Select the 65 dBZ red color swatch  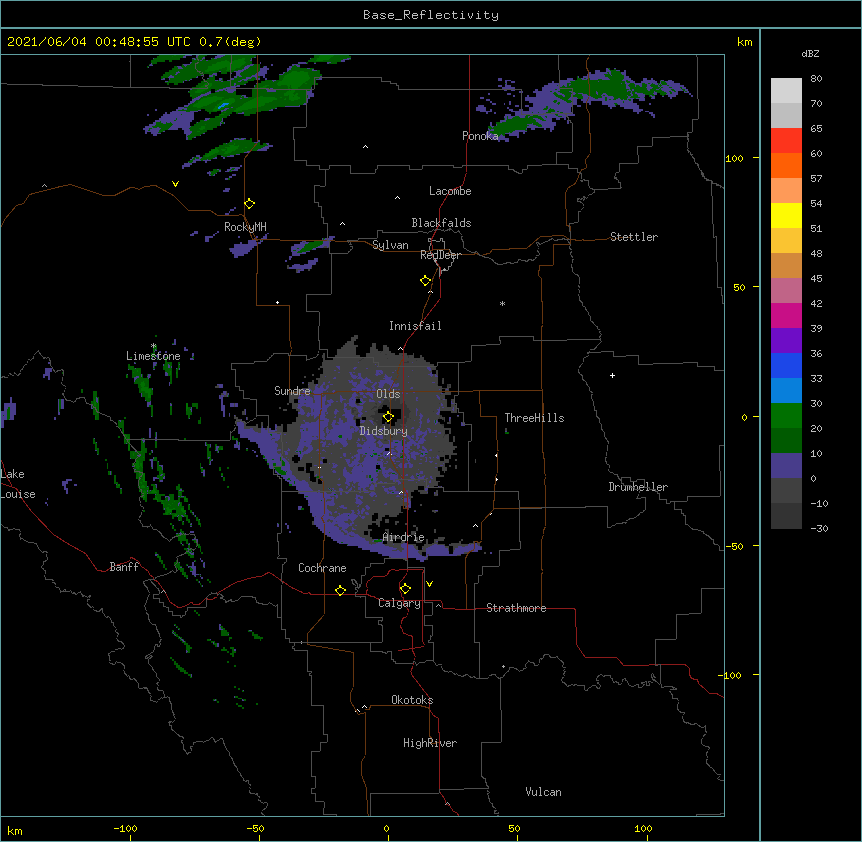tap(786, 140)
